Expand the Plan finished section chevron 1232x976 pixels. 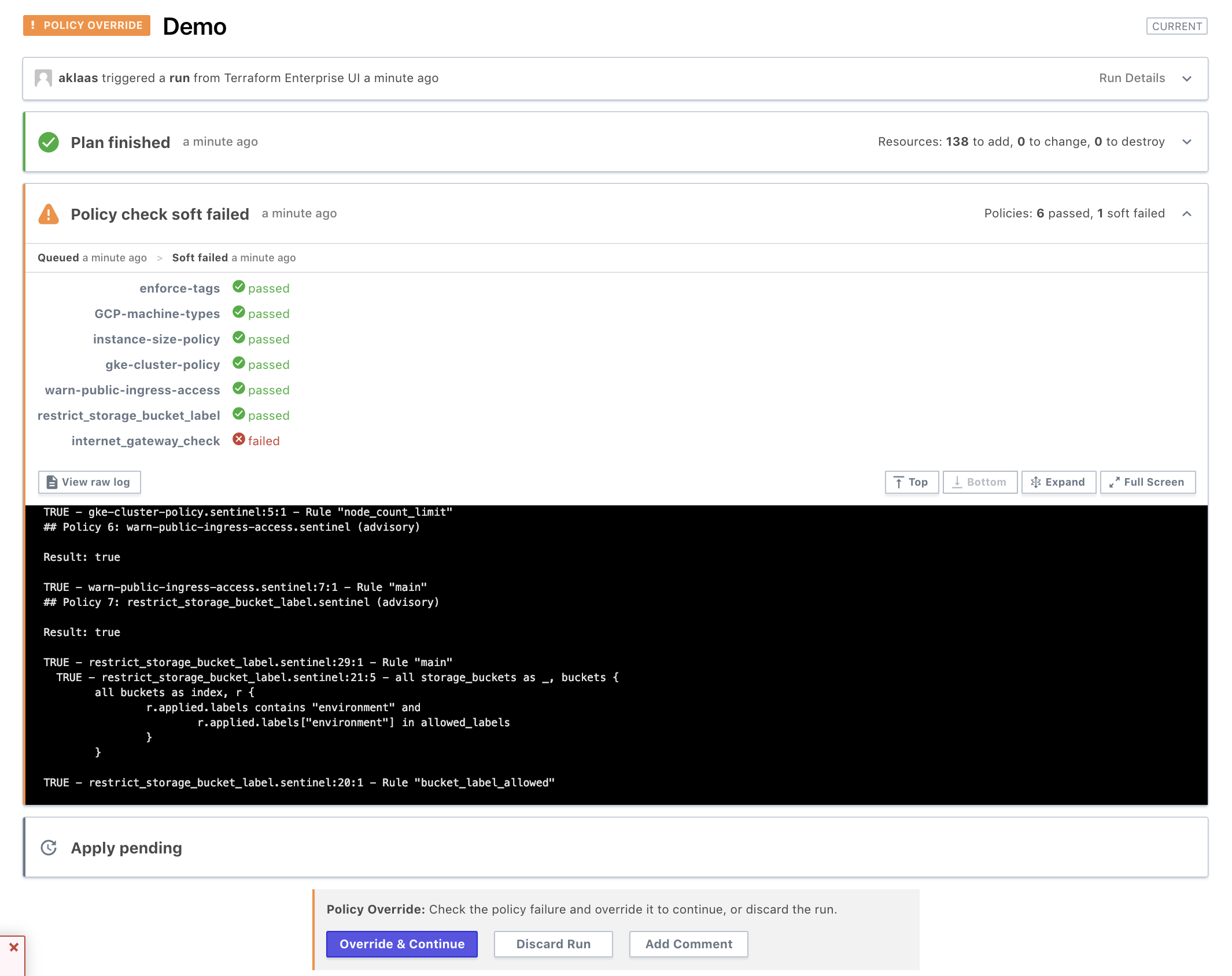point(1187,142)
